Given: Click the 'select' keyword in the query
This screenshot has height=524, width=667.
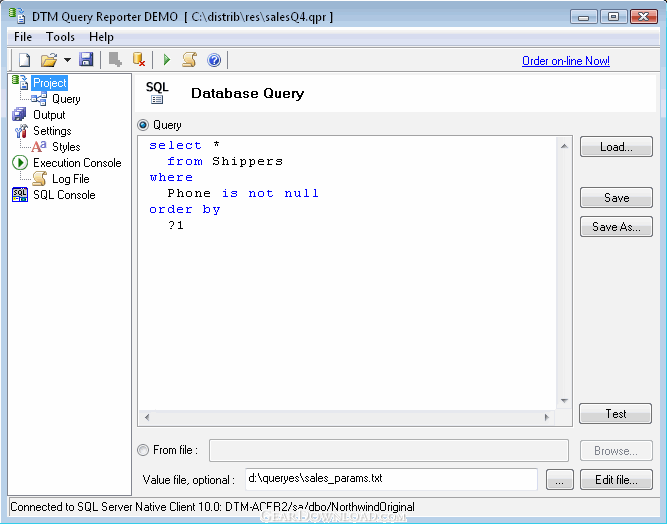Looking at the screenshot, I should click(175, 145).
